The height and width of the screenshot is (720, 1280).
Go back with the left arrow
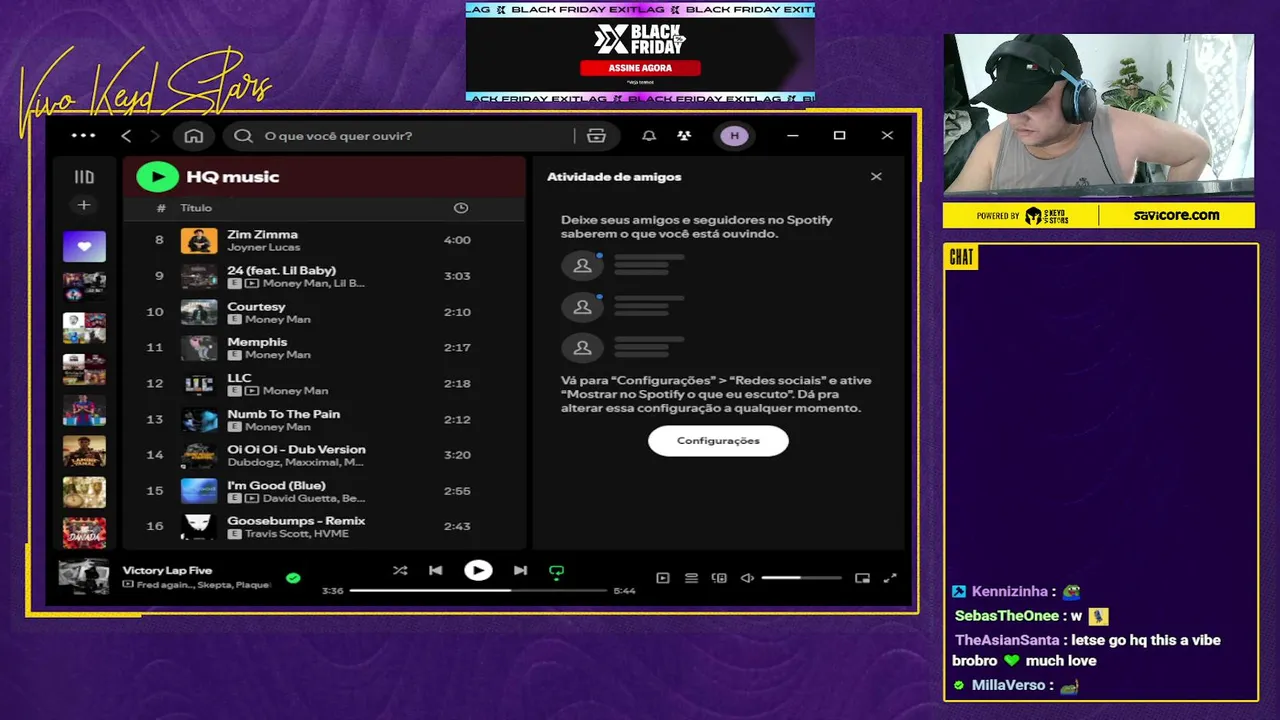click(x=126, y=136)
